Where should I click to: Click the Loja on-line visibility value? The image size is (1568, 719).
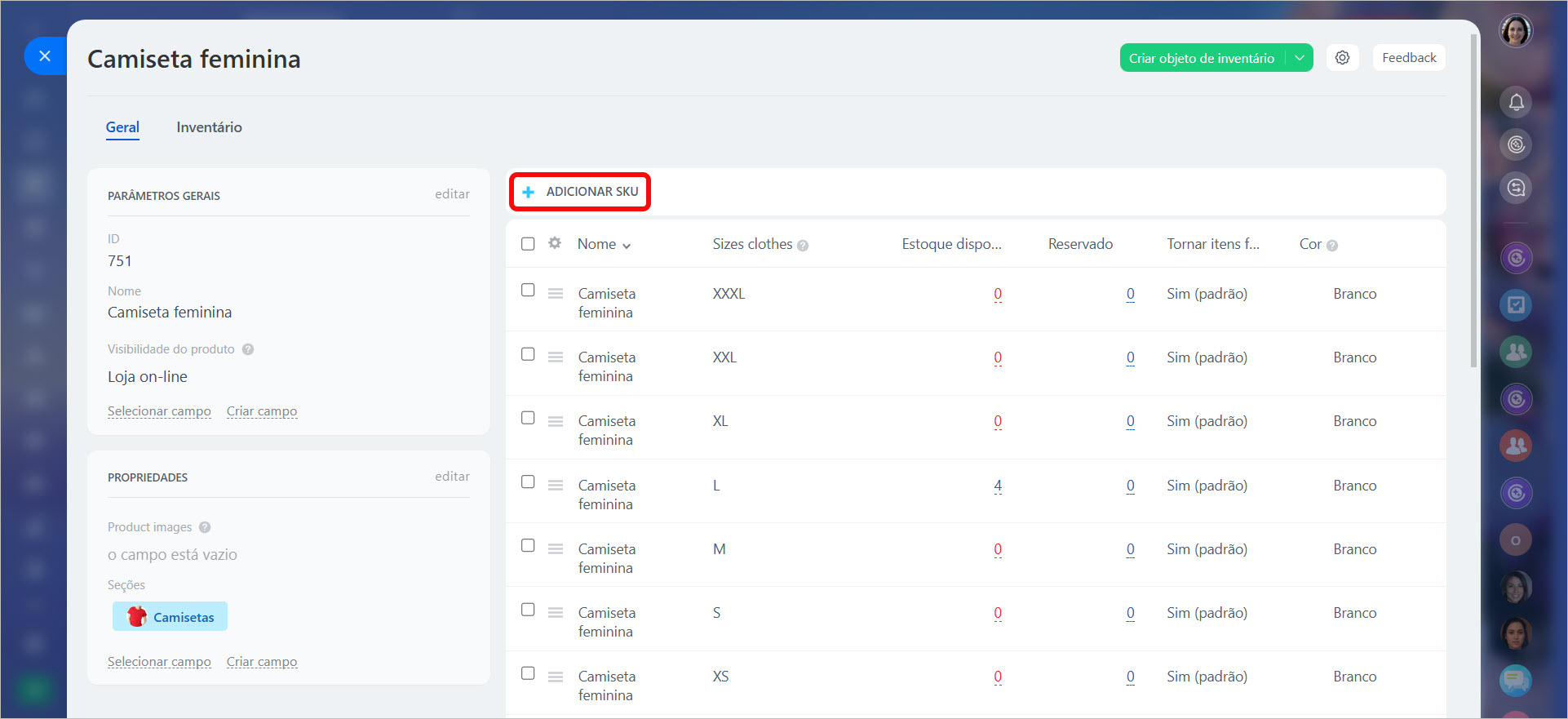pos(148,377)
